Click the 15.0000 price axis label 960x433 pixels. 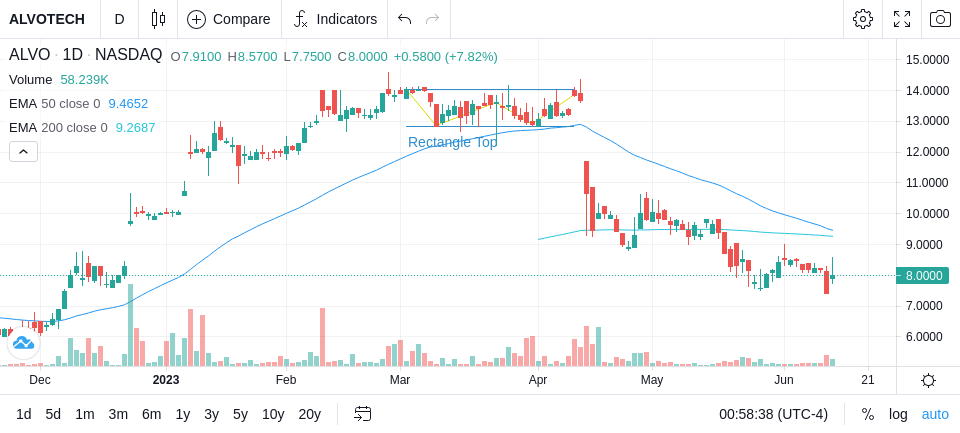coord(928,60)
